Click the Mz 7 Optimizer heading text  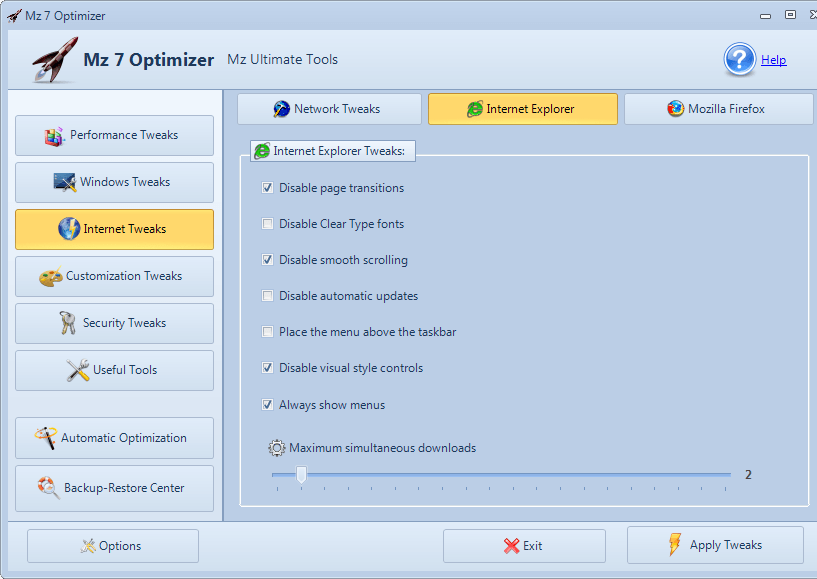(x=148, y=60)
